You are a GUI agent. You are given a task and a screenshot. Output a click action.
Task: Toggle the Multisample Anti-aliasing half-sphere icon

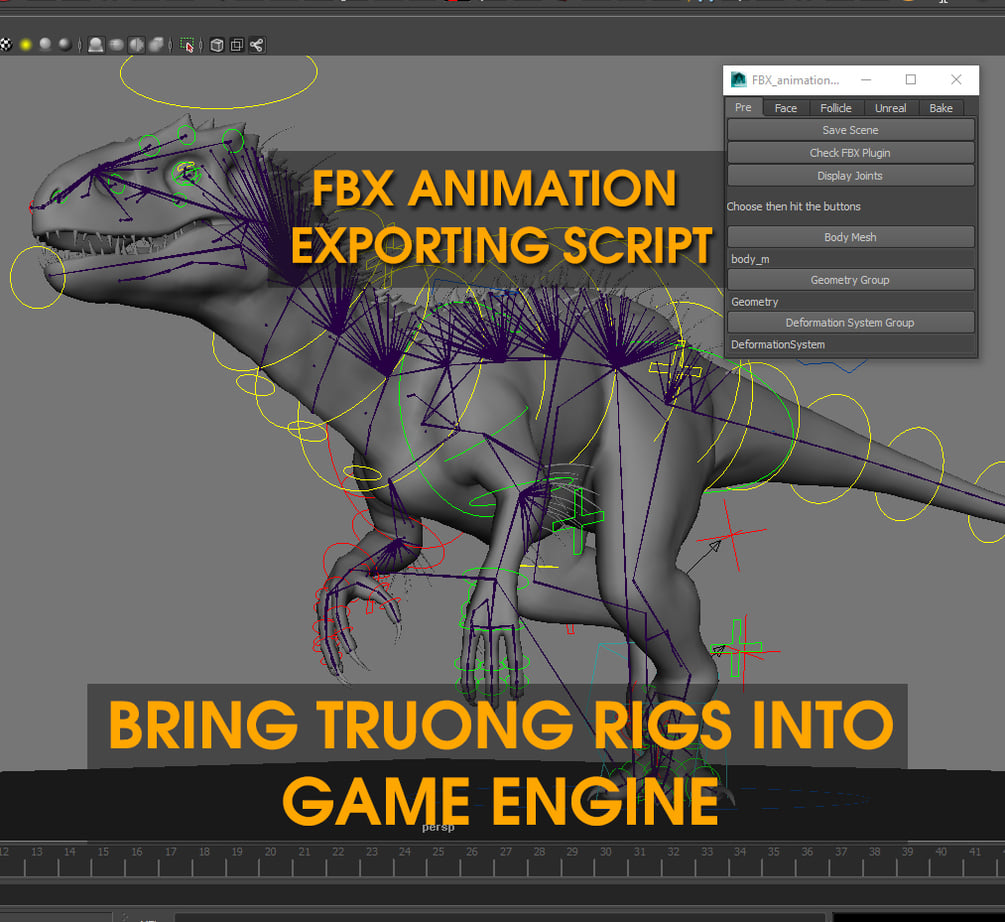[136, 45]
